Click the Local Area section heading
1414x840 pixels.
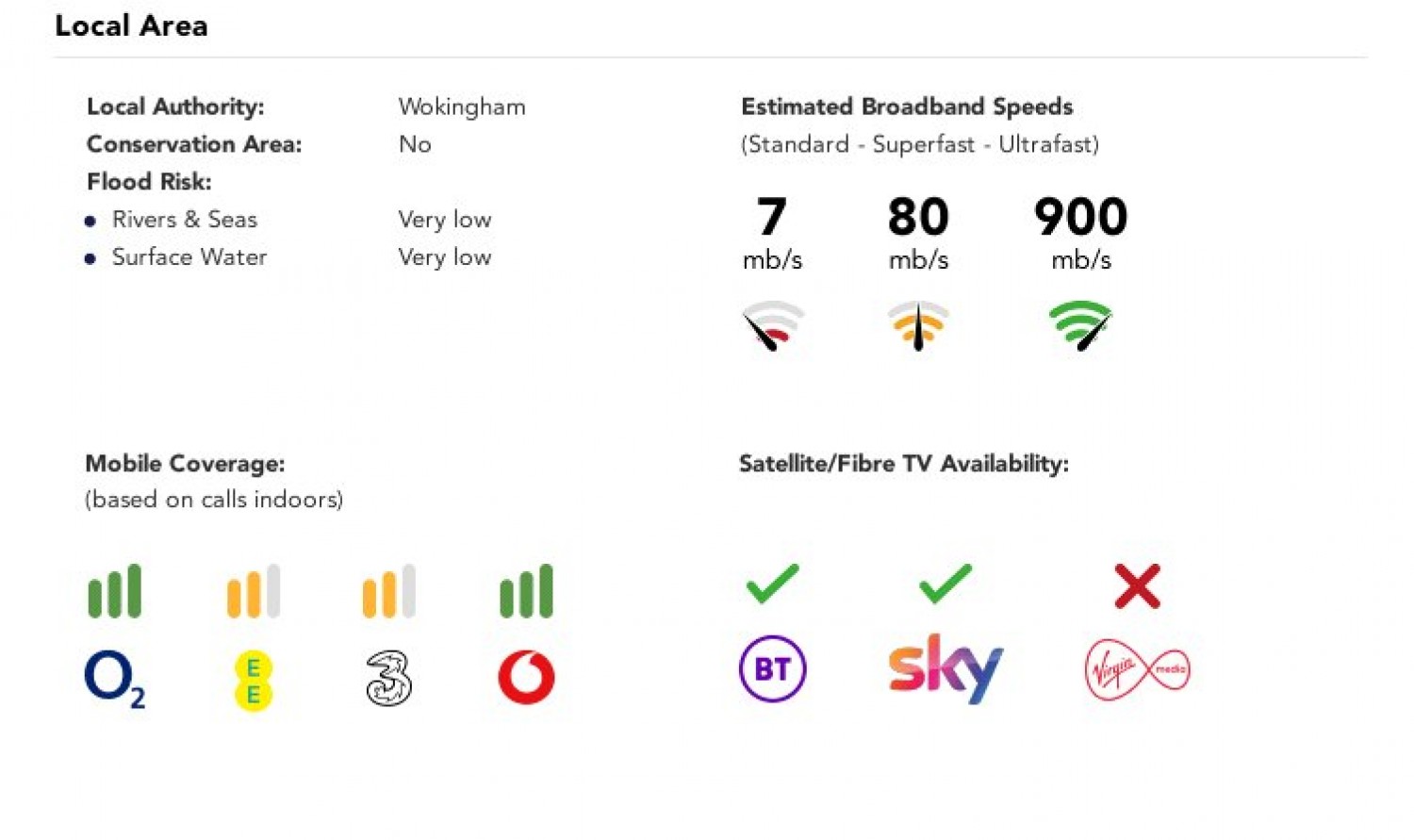pyautogui.click(x=131, y=25)
